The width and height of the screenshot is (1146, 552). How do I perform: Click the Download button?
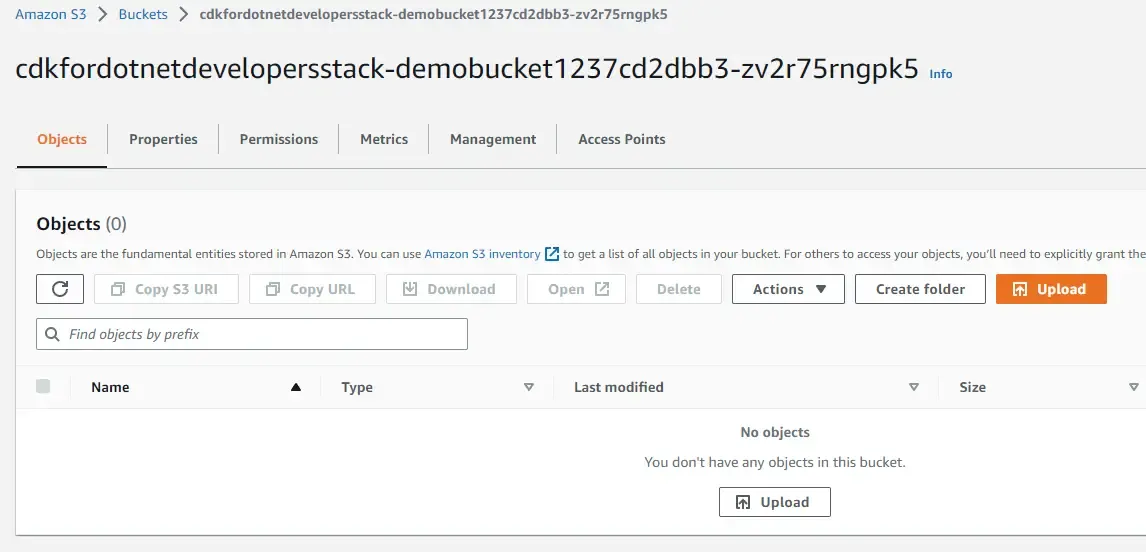451,289
